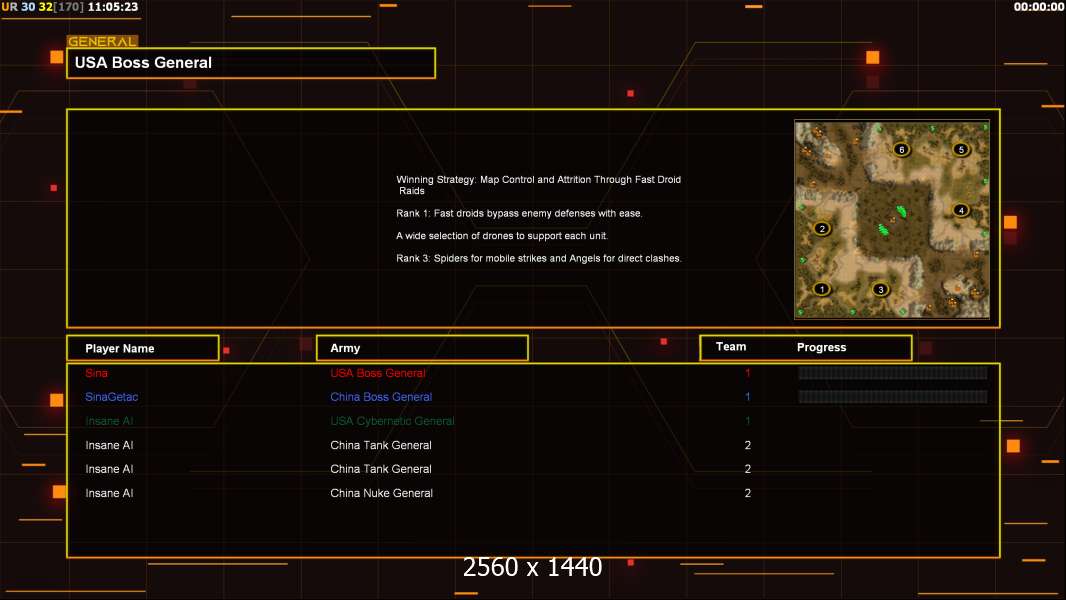Click the Team column header
This screenshot has height=600, width=1066.
[x=731, y=347]
